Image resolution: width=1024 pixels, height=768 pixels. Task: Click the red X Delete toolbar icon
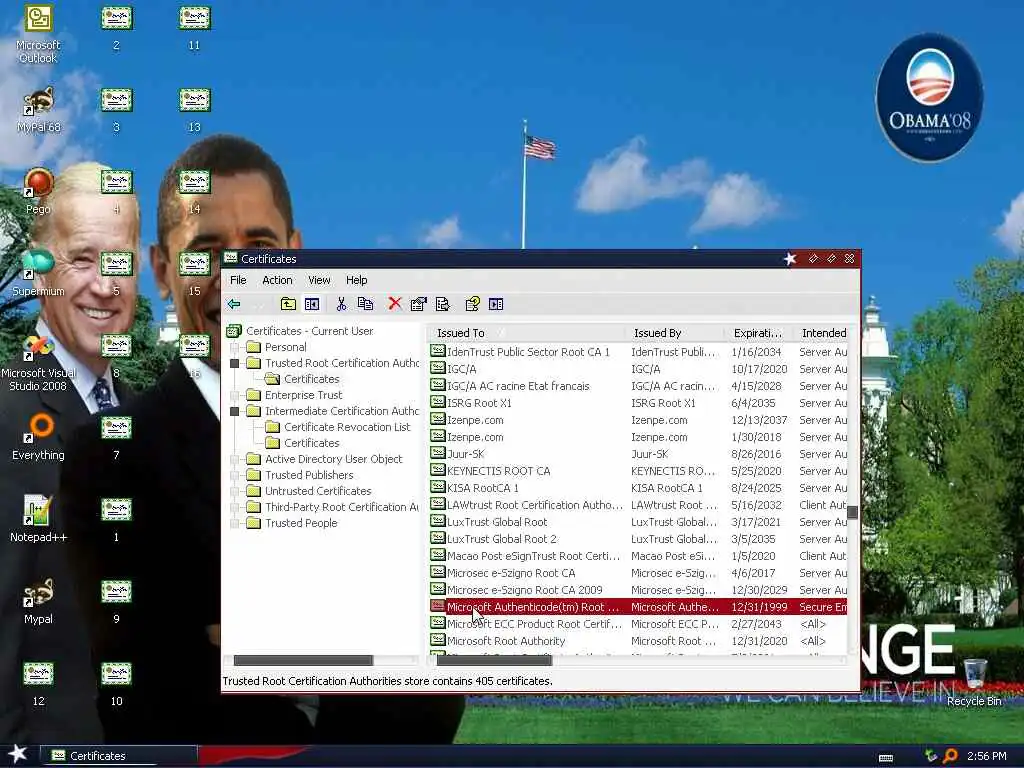click(x=394, y=304)
